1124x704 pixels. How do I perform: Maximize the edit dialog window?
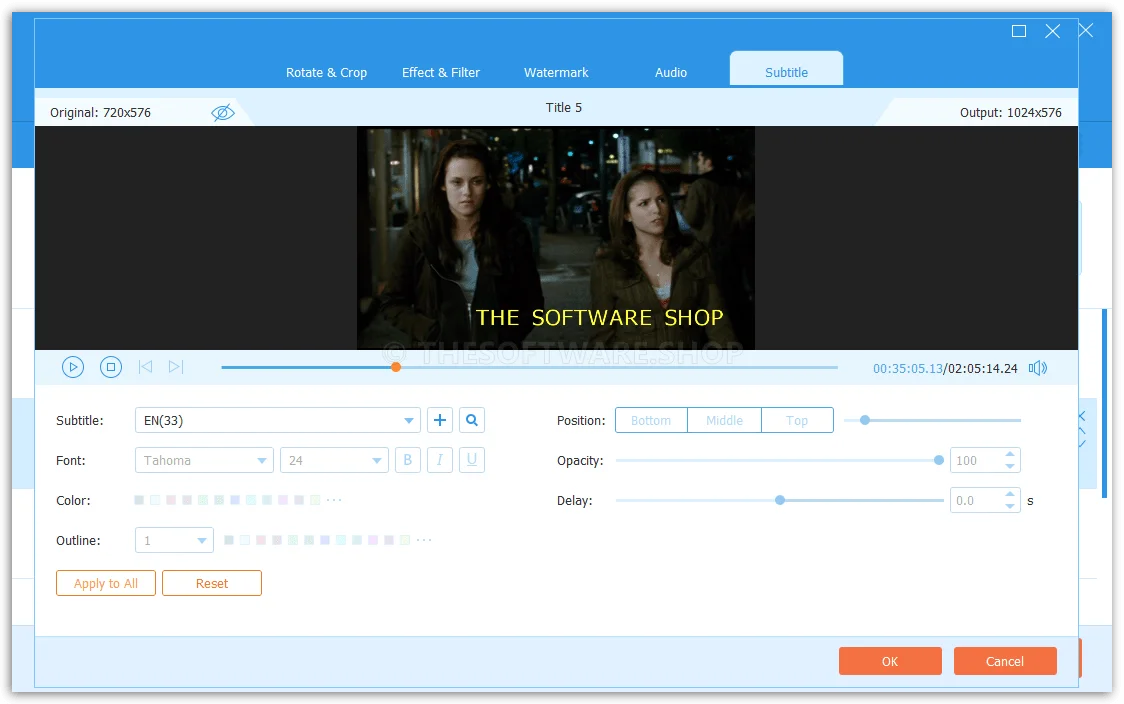[1019, 31]
